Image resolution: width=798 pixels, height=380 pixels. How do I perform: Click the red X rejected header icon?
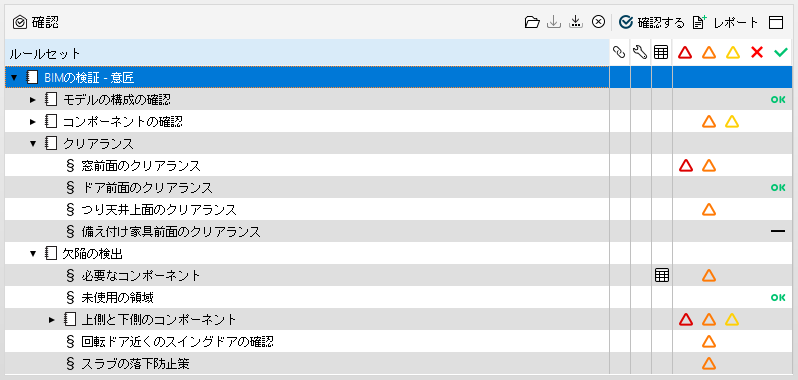(757, 52)
